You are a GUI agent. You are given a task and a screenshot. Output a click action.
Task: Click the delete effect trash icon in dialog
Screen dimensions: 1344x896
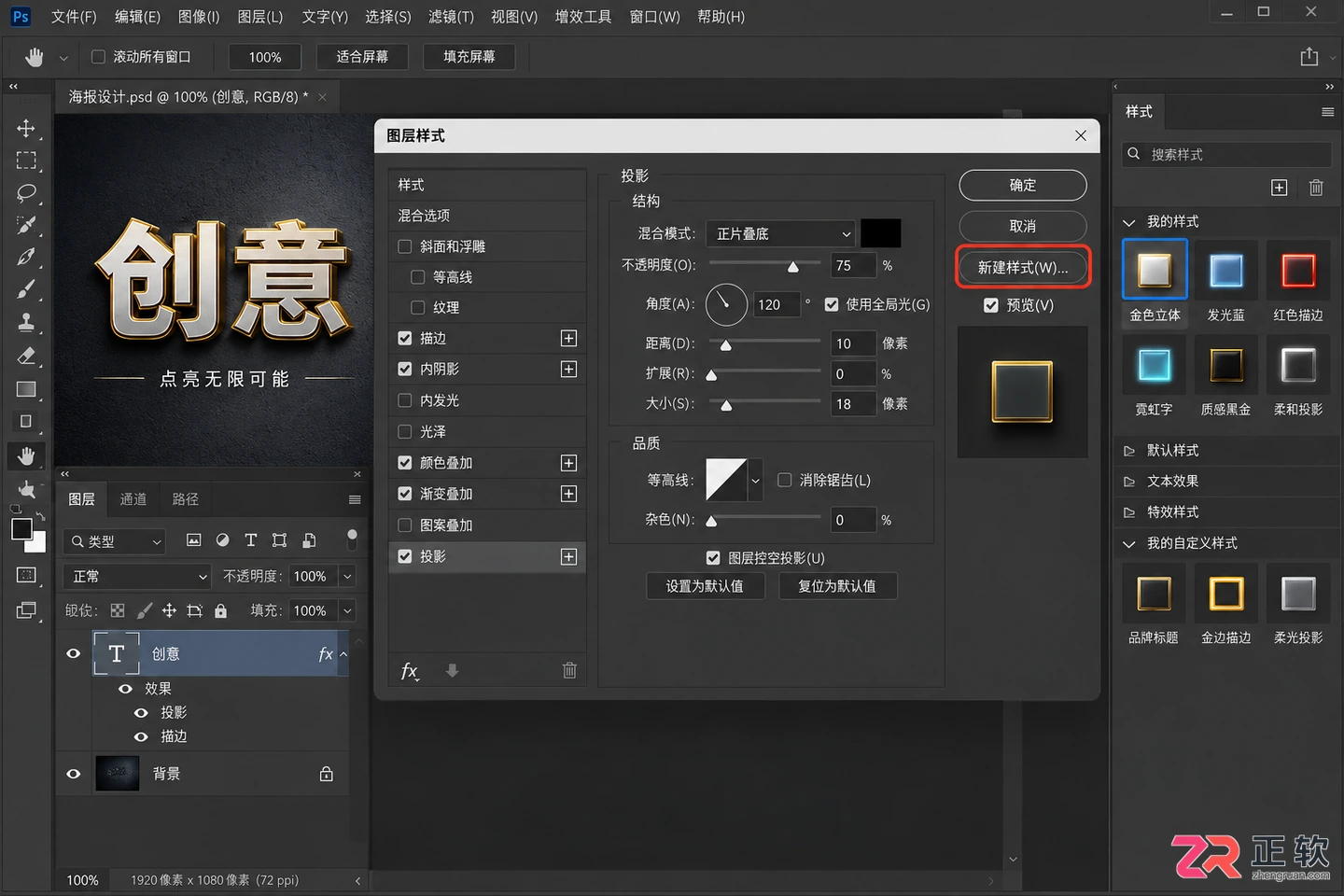(x=569, y=670)
